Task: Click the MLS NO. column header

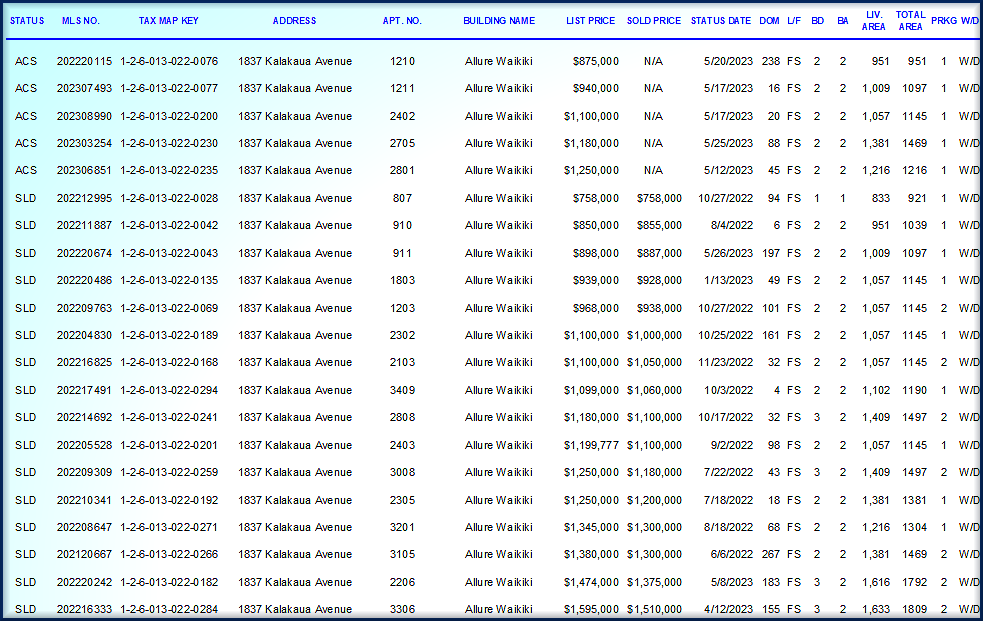Action: 81,21
